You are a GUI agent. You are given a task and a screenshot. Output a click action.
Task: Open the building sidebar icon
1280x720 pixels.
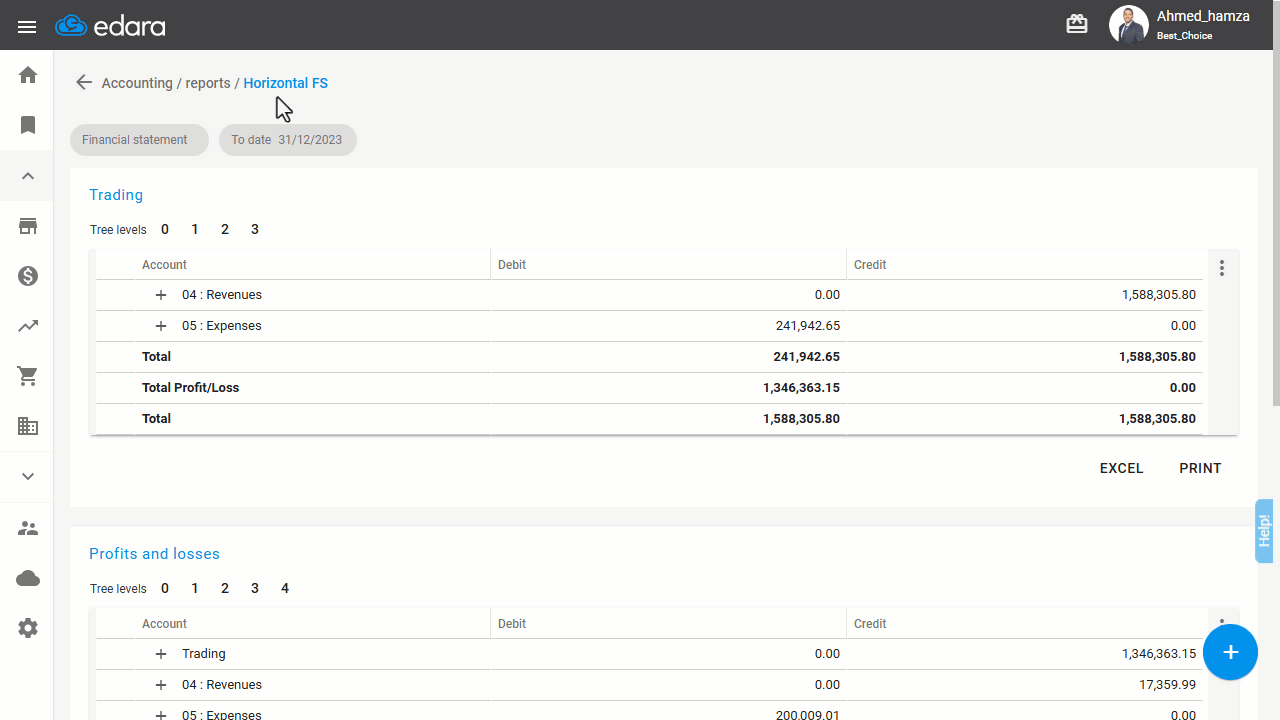(28, 426)
